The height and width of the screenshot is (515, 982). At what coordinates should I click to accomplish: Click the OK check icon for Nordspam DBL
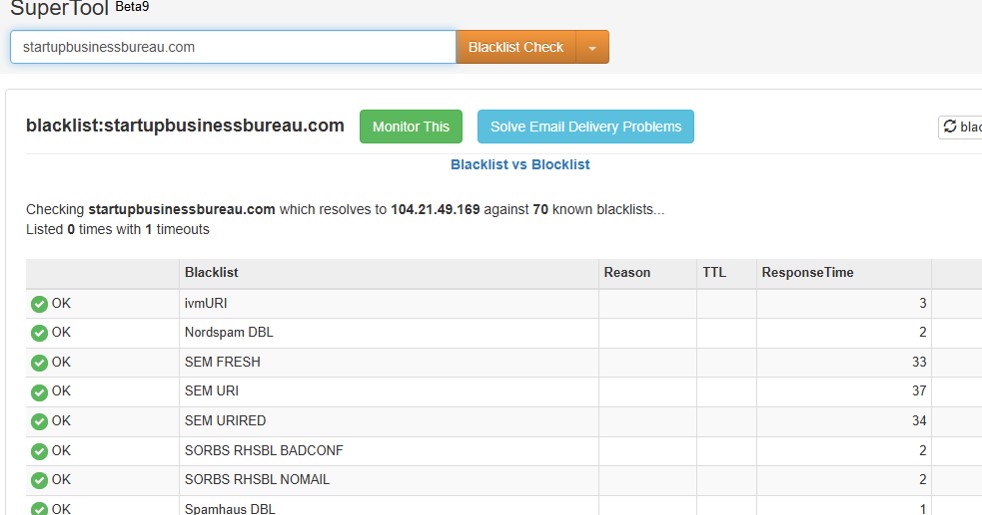(x=39, y=333)
